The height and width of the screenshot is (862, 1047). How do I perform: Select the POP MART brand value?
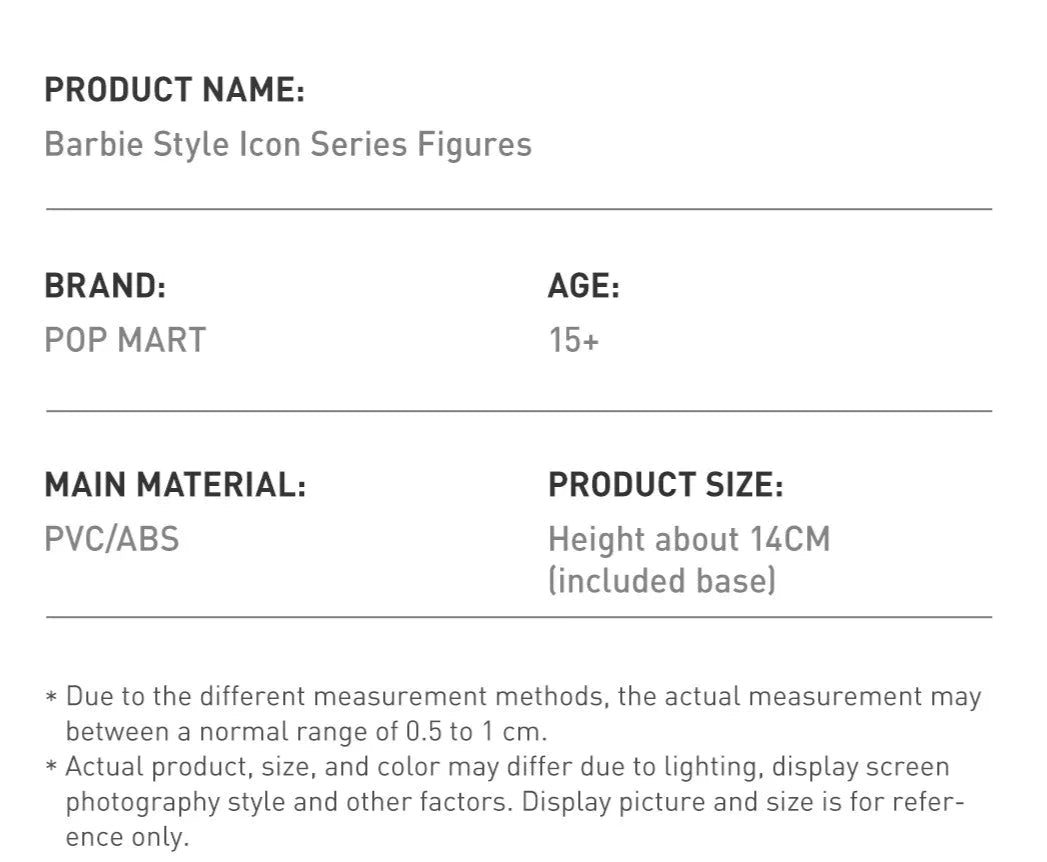(125, 340)
